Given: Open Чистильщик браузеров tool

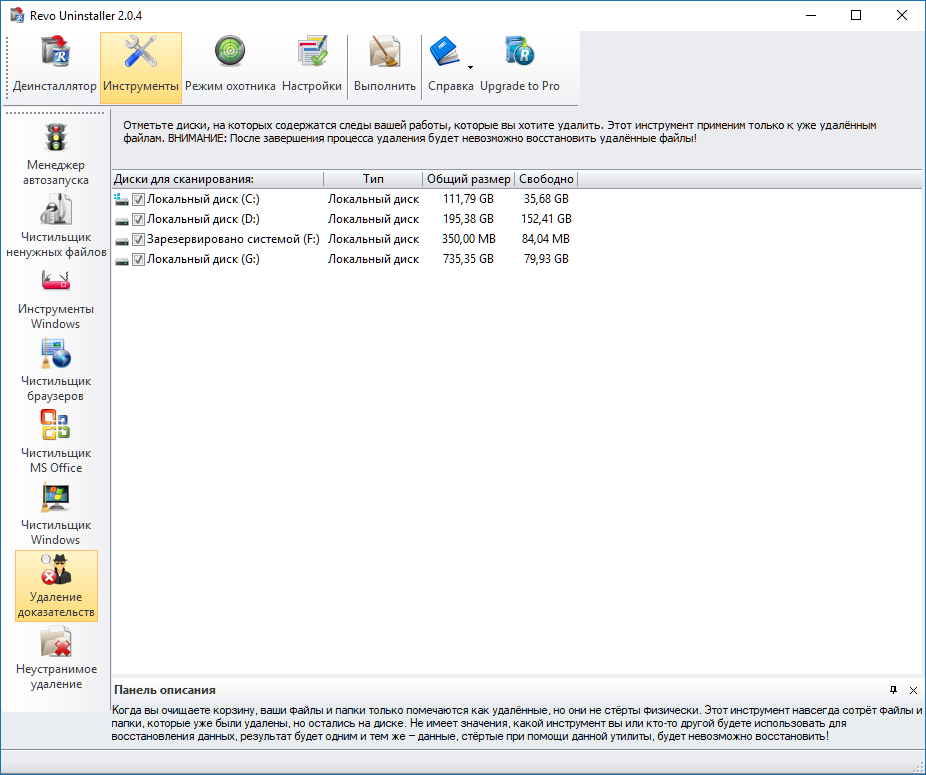Looking at the screenshot, I should coord(56,370).
